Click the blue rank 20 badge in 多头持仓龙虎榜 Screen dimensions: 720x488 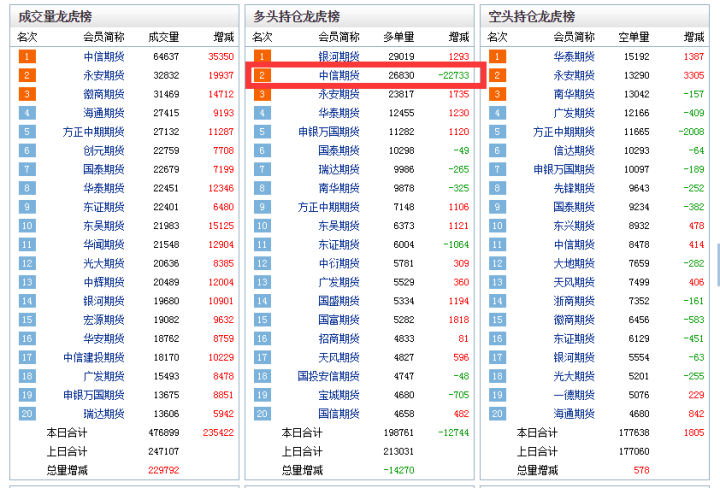262,414
